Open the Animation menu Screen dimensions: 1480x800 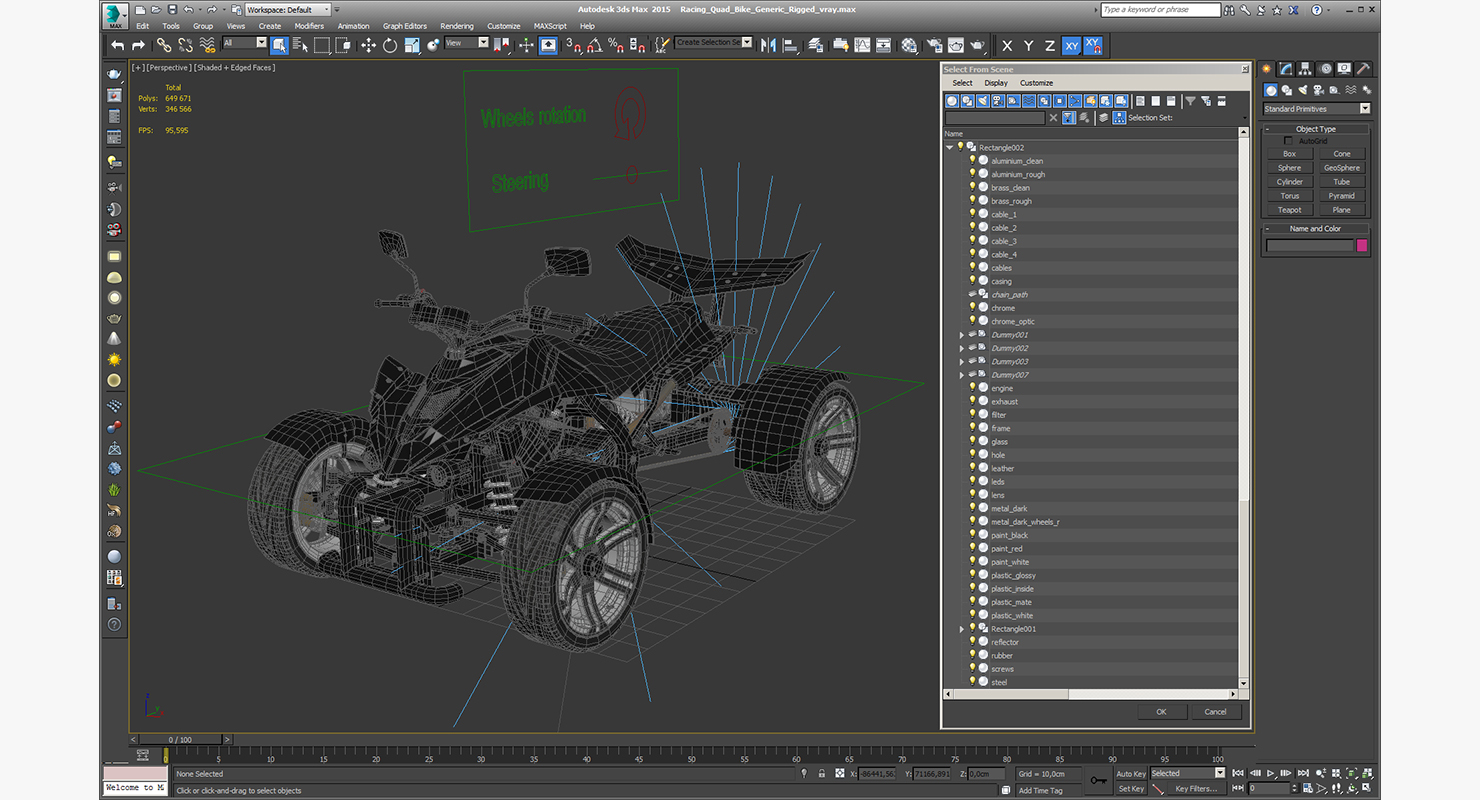click(x=353, y=26)
